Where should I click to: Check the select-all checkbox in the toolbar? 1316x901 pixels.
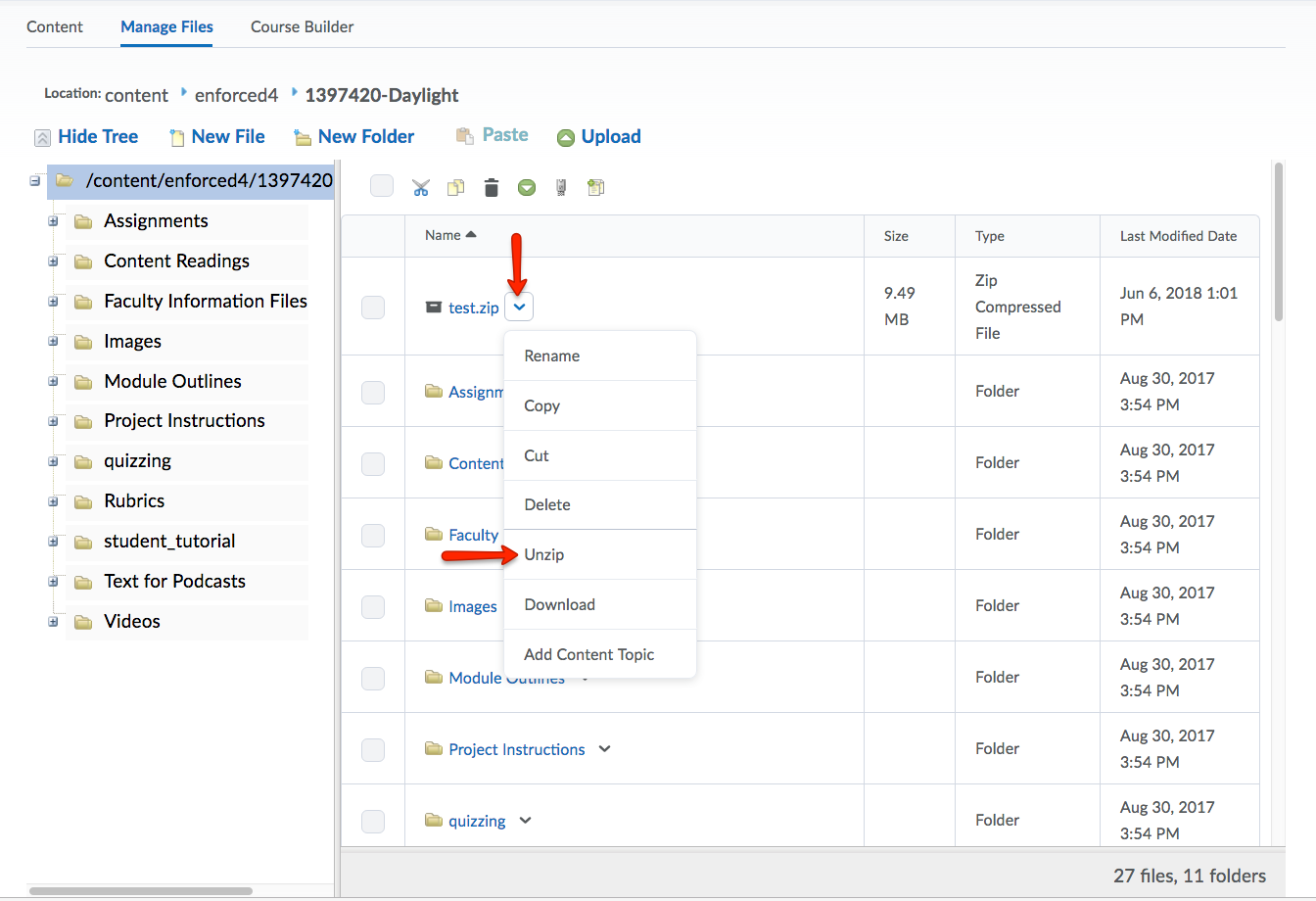click(382, 186)
